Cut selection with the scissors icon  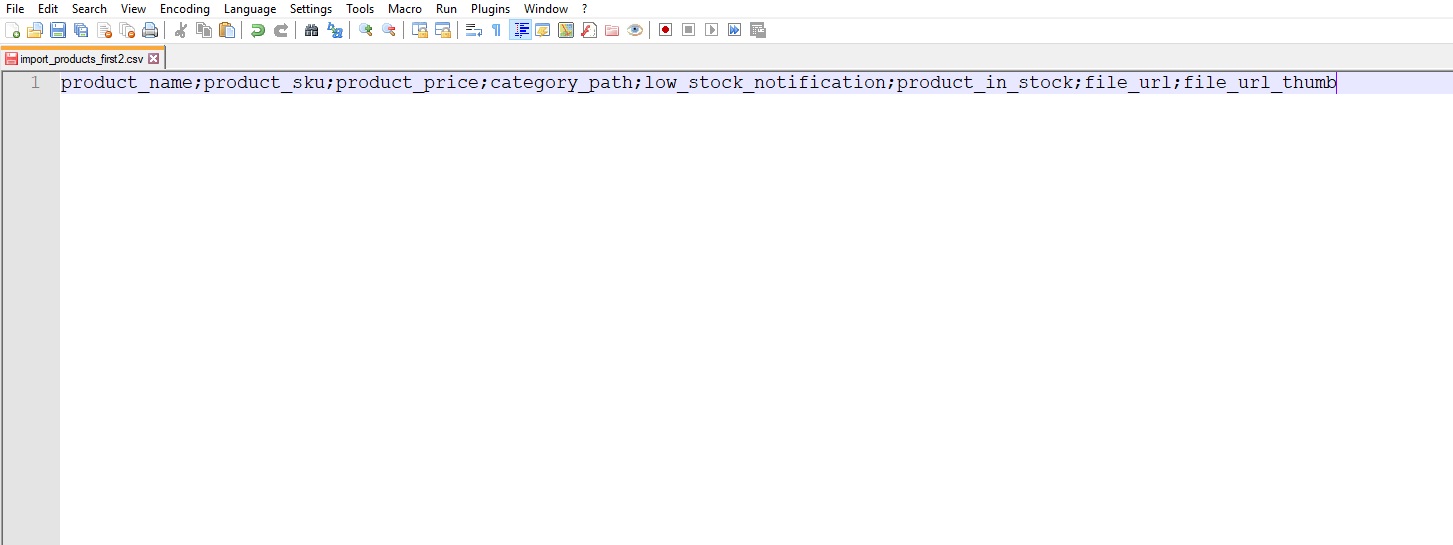pyautogui.click(x=181, y=30)
